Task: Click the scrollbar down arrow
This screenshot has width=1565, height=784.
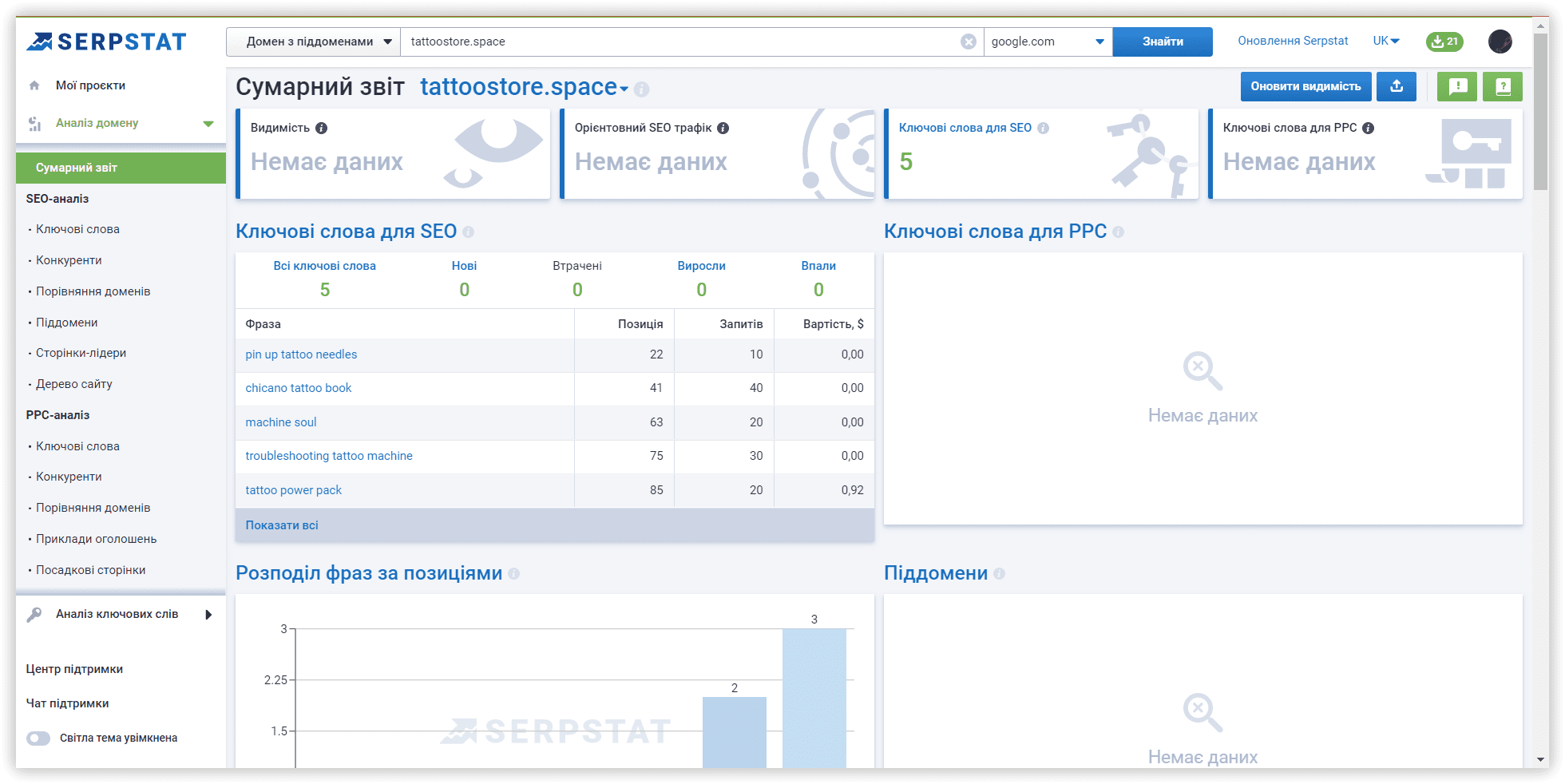Action: point(1542,760)
